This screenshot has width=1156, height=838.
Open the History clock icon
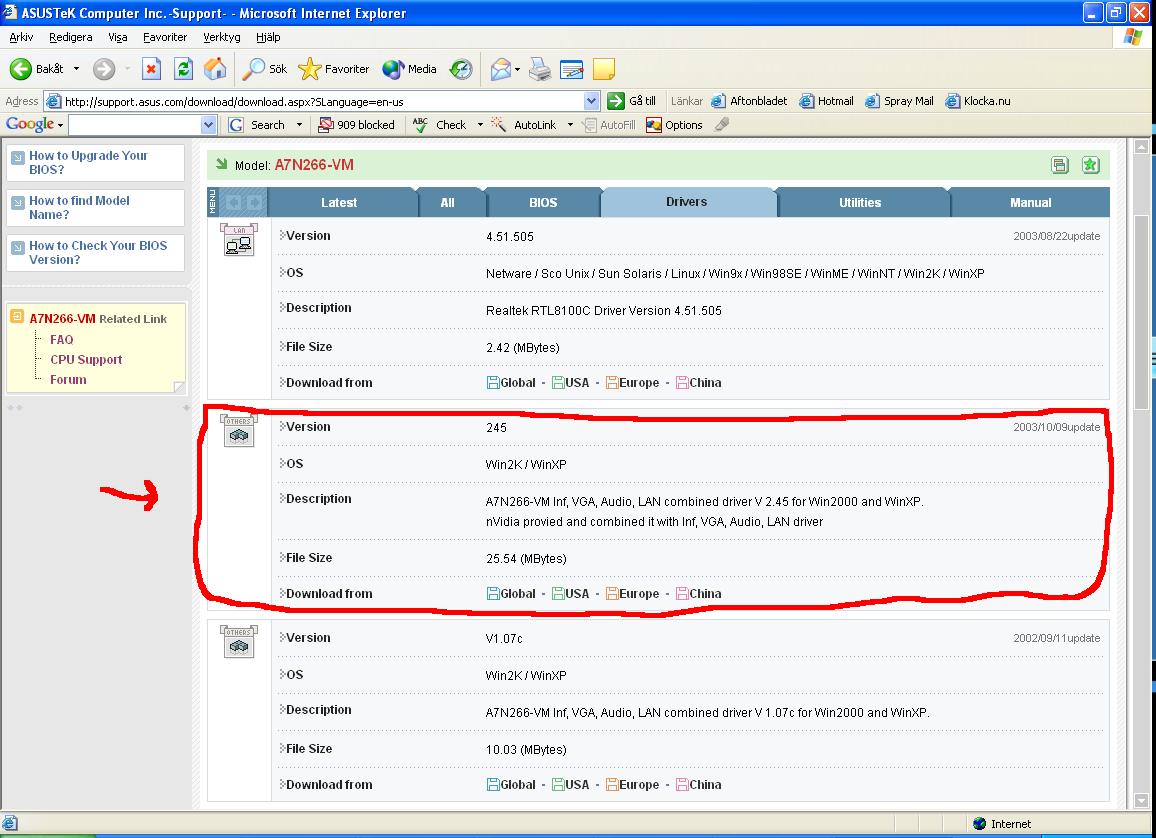[462, 69]
